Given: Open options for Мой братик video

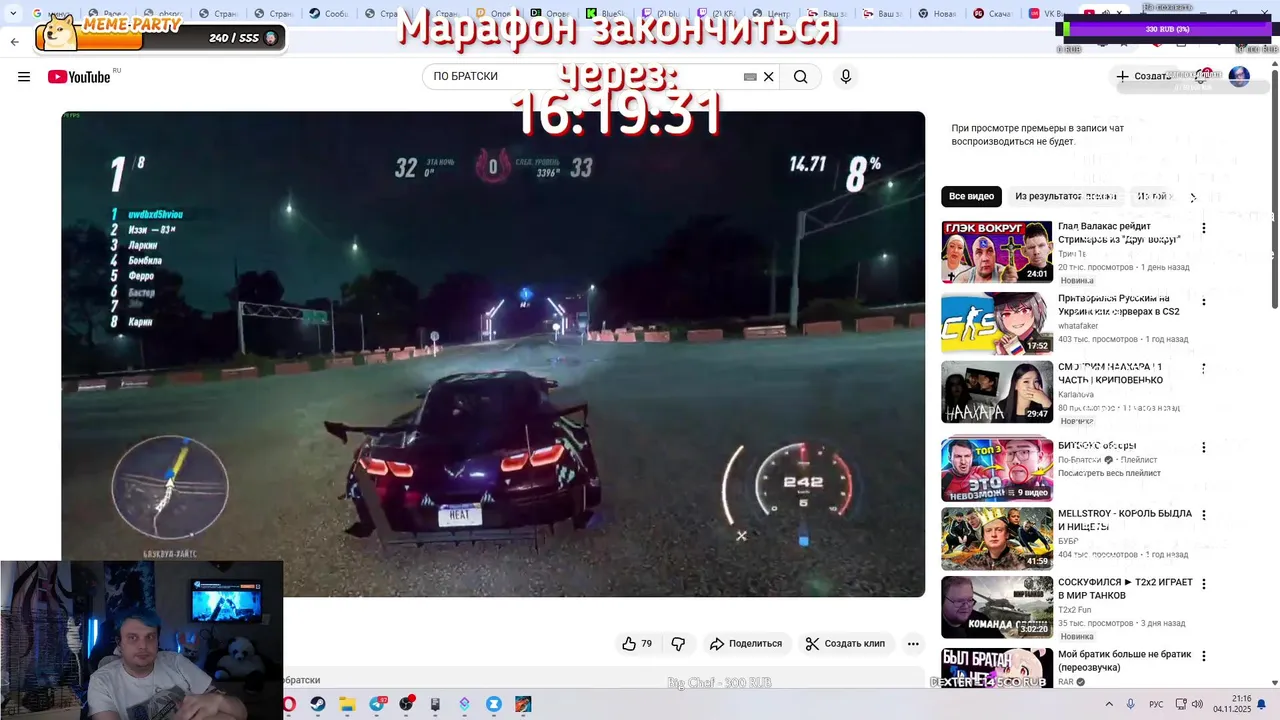Looking at the screenshot, I should pyautogui.click(x=1204, y=656).
